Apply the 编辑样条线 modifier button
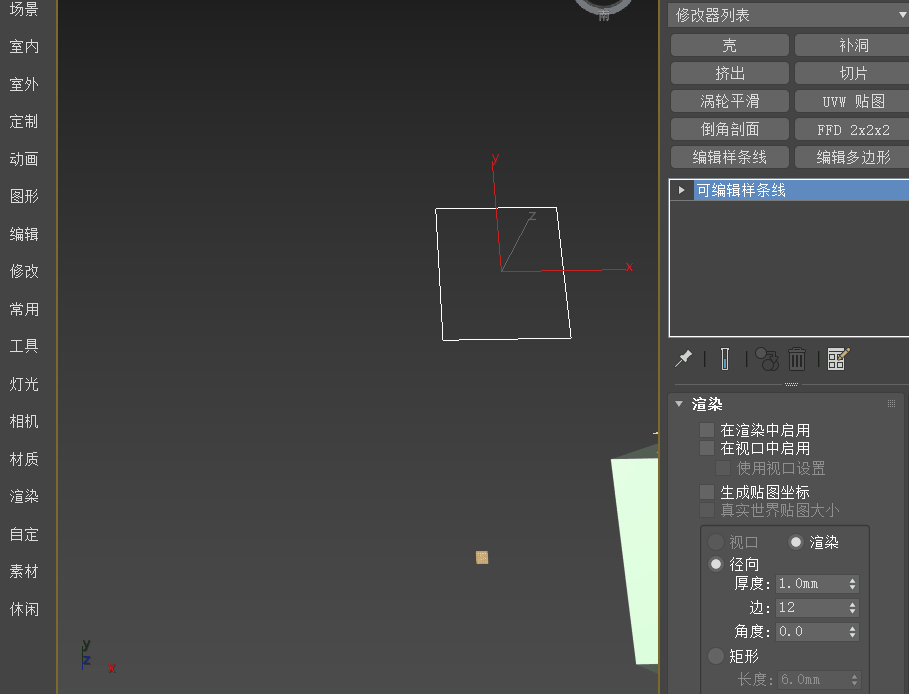 (x=729, y=157)
